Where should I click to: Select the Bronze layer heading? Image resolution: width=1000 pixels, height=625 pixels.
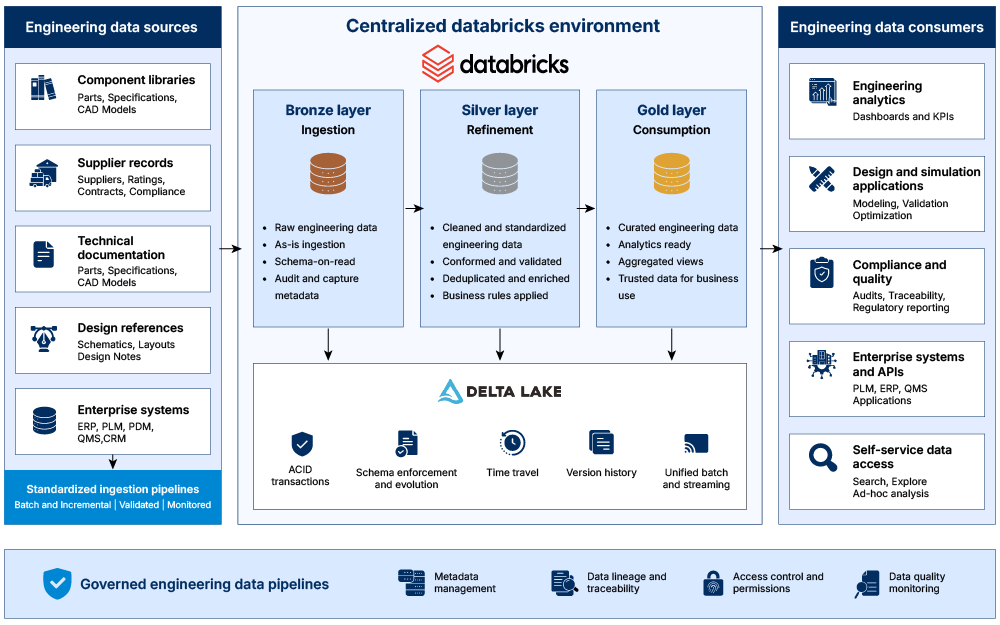(328, 110)
